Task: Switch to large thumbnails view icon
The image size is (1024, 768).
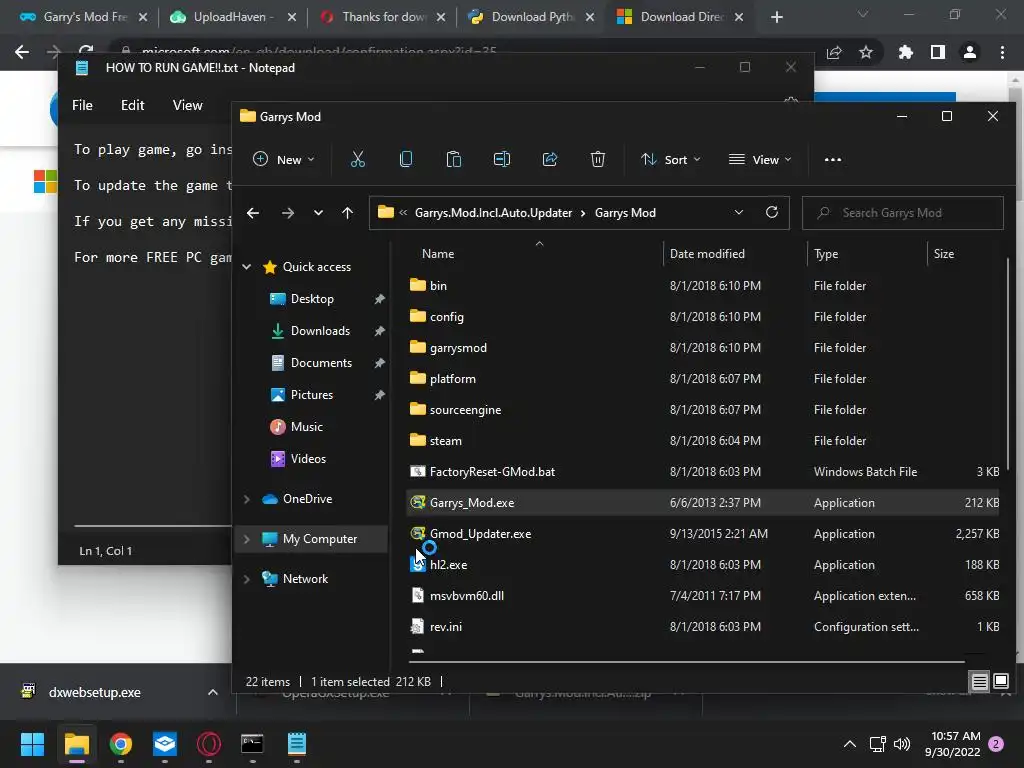Action: [x=1000, y=682]
